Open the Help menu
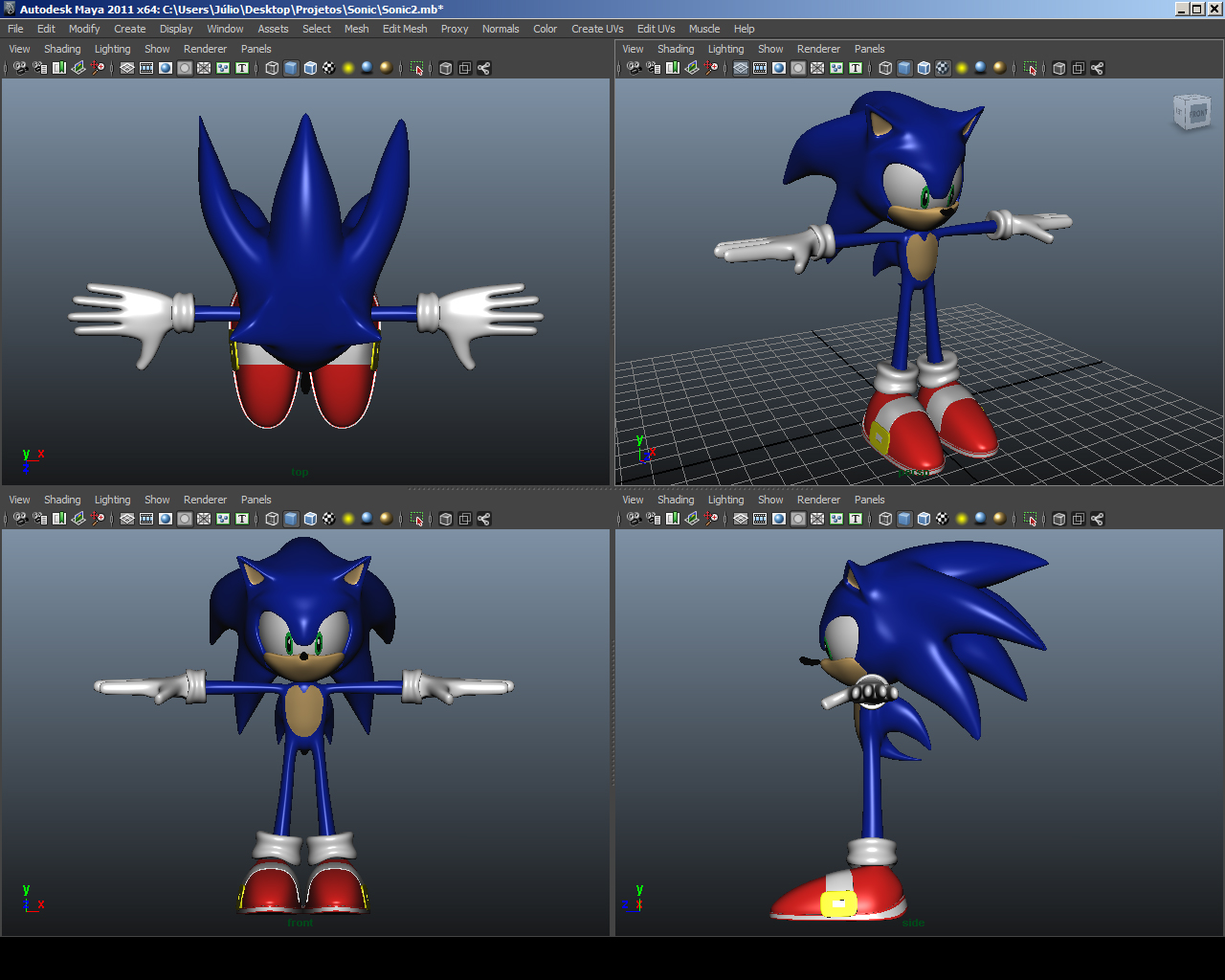 (745, 29)
